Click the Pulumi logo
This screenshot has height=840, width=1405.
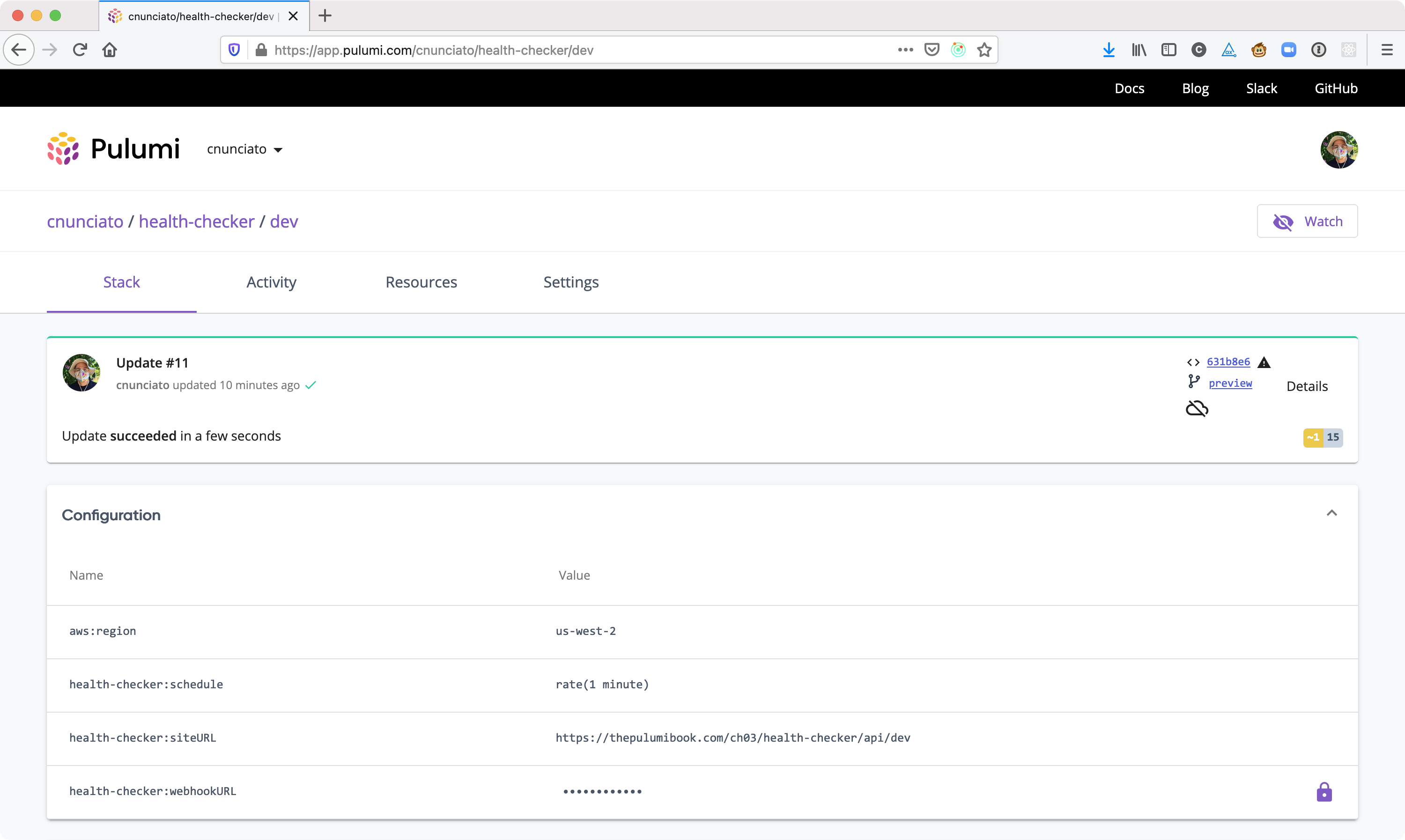point(113,149)
